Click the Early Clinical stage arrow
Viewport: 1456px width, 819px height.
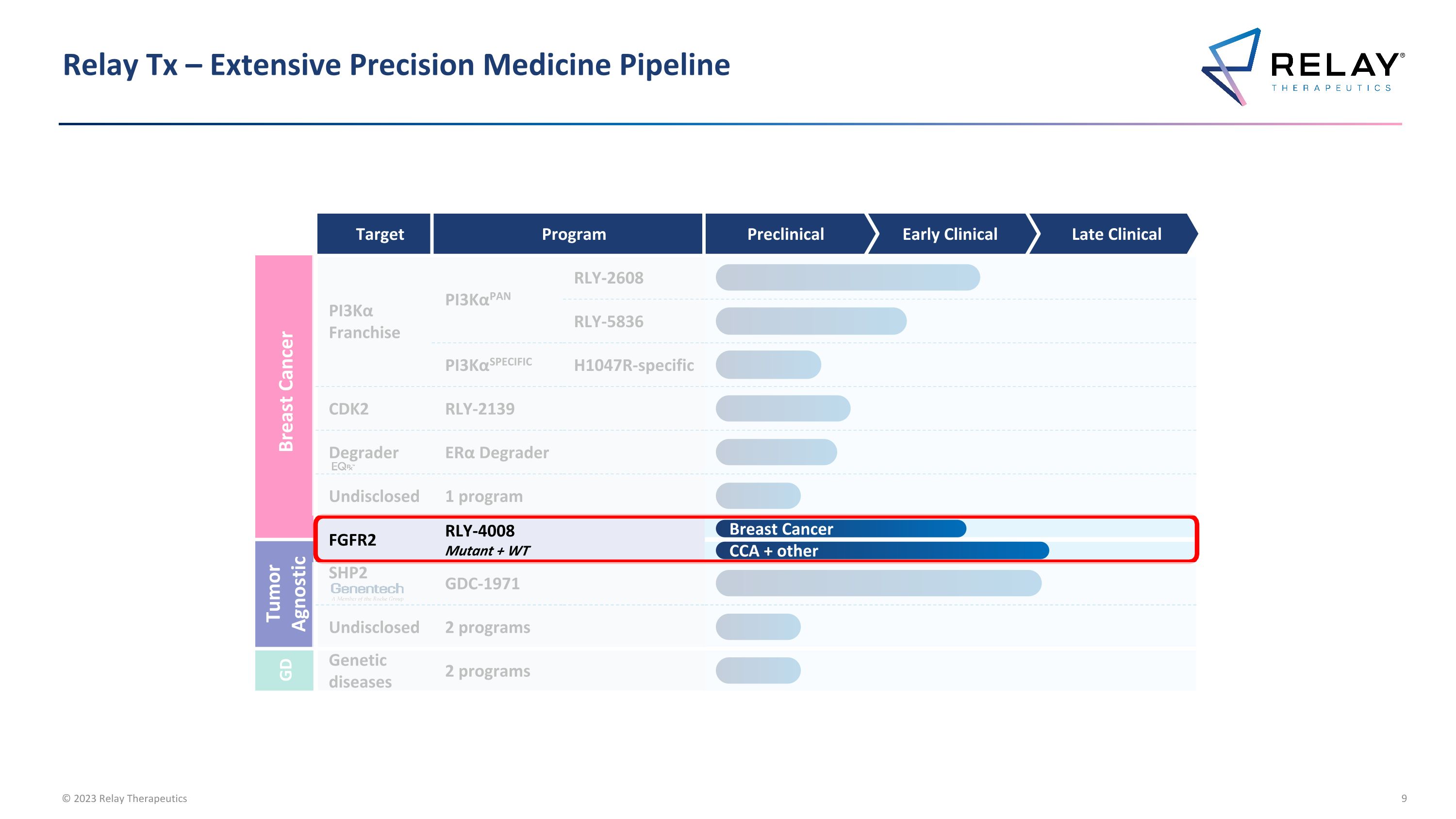[x=950, y=234]
